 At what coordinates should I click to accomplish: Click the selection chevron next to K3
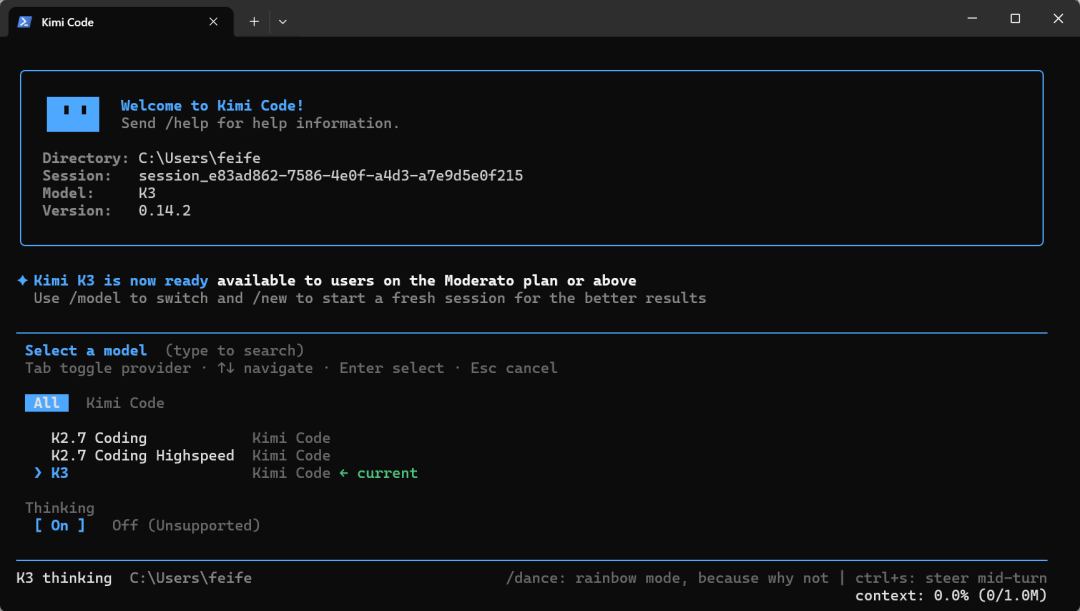(38, 473)
